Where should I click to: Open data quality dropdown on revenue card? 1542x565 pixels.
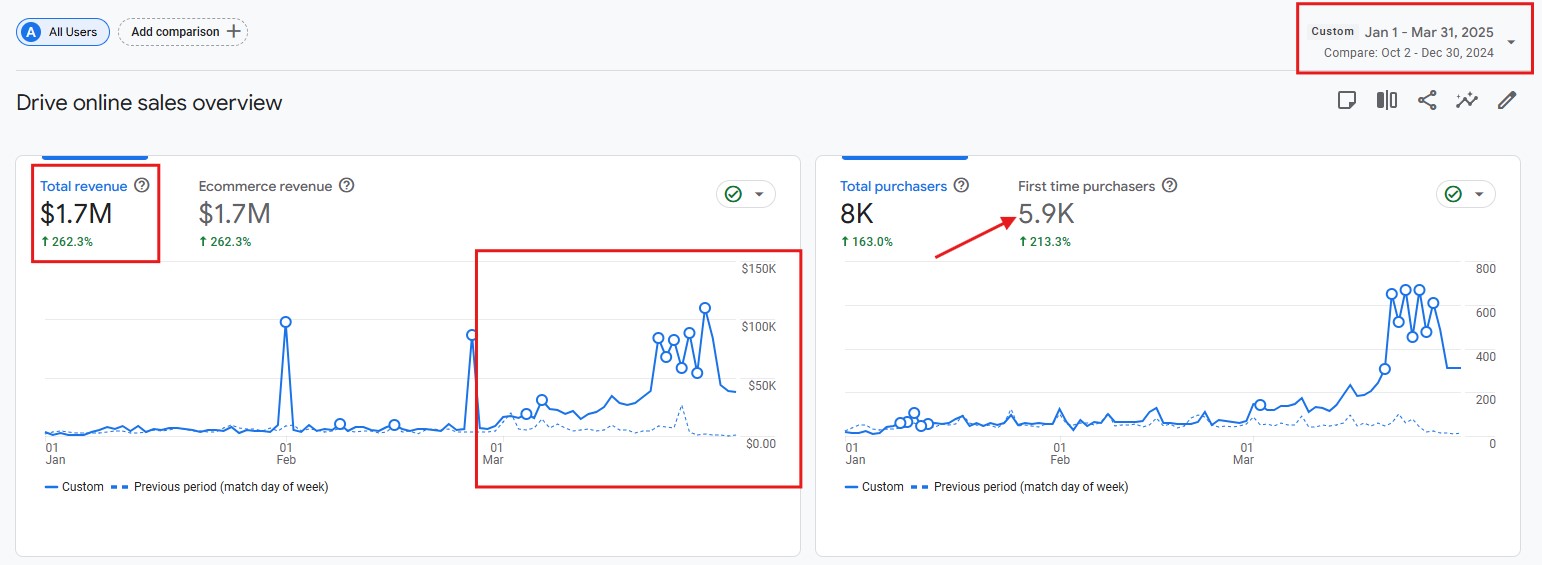pyautogui.click(x=746, y=194)
